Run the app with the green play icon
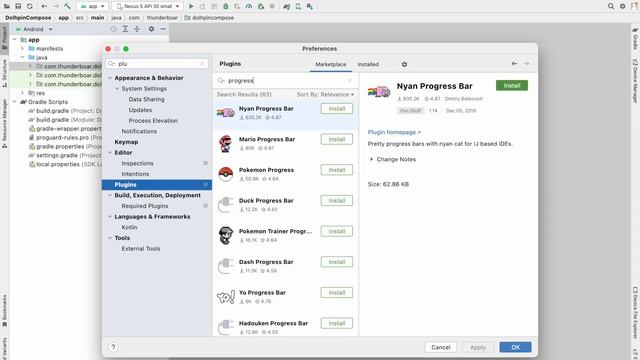Image resolution: width=640 pixels, height=360 pixels. pyautogui.click(x=191, y=6)
